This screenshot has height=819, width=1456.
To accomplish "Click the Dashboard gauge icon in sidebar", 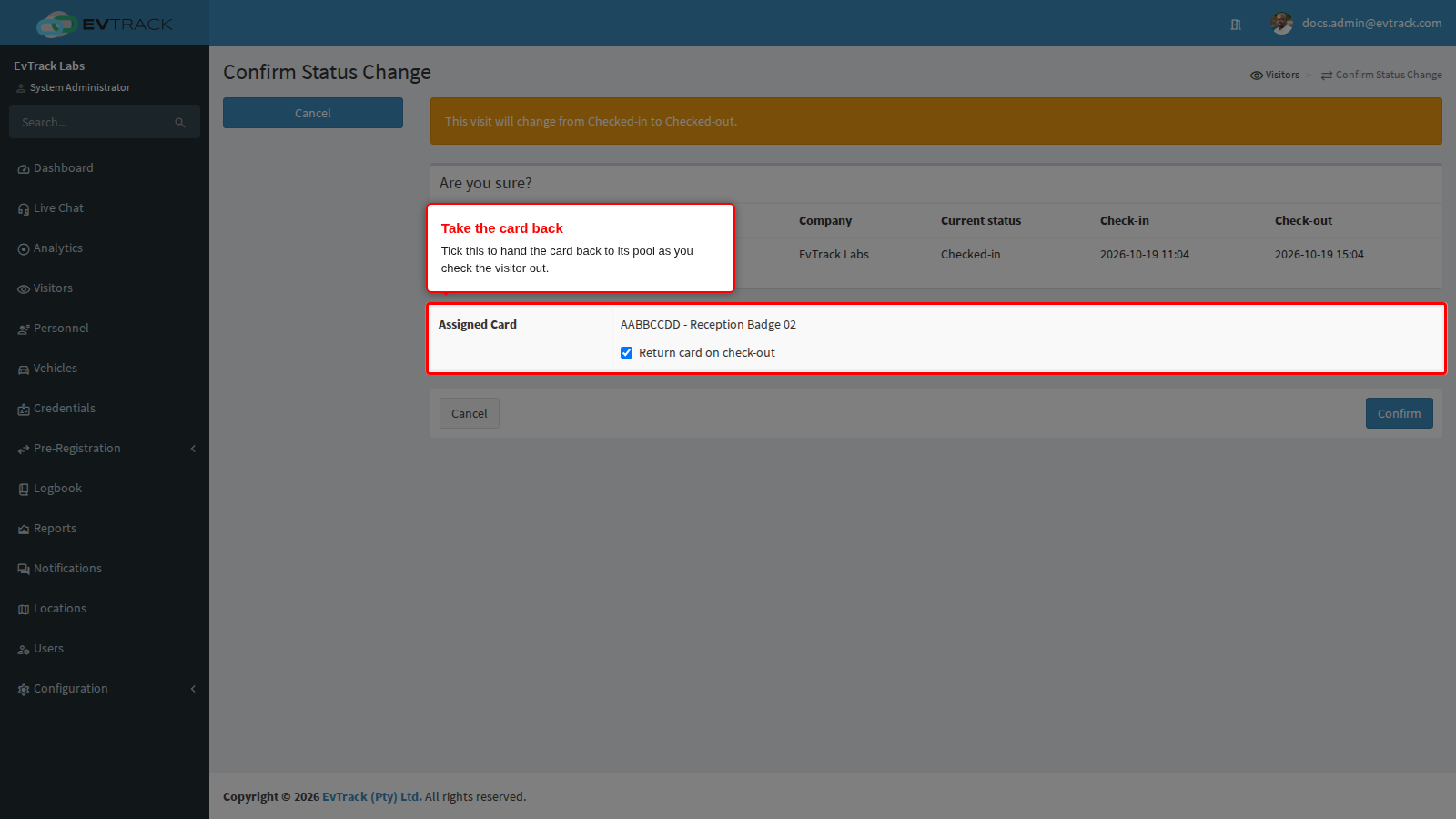I will 24,169.
